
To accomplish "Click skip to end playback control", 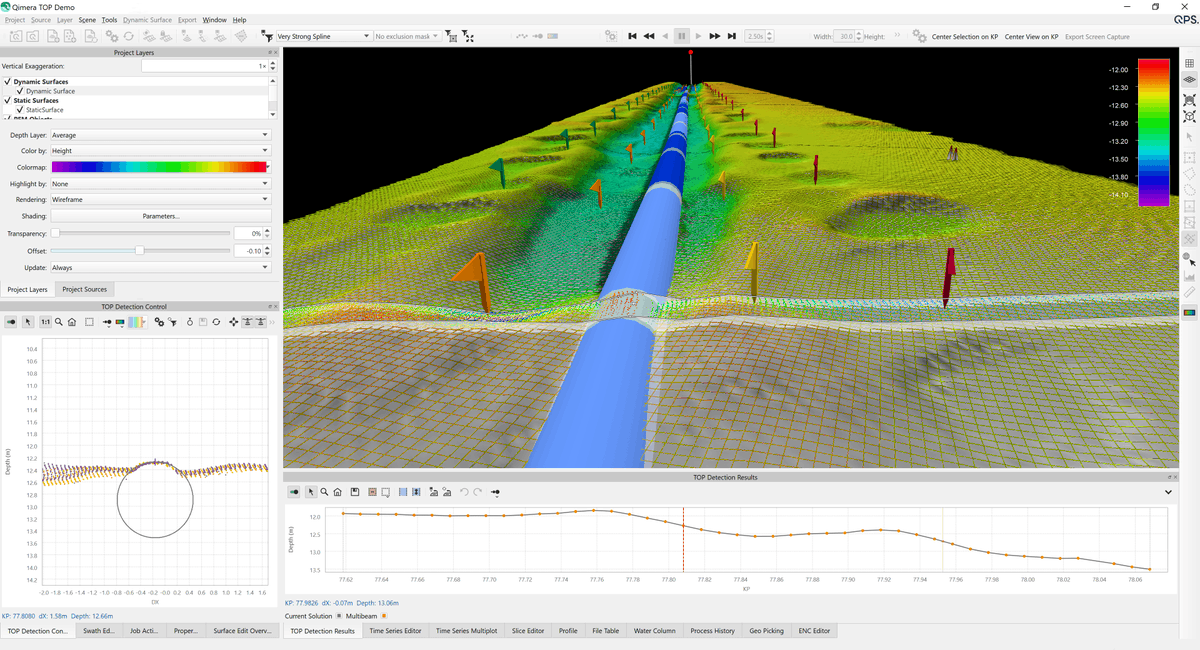I will coord(732,36).
